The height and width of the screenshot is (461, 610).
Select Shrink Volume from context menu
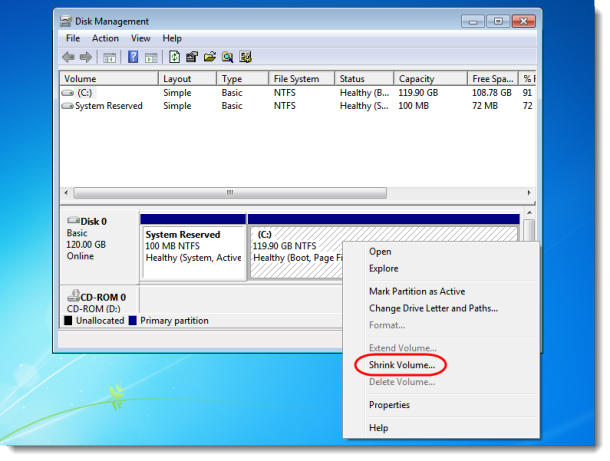coord(442,365)
